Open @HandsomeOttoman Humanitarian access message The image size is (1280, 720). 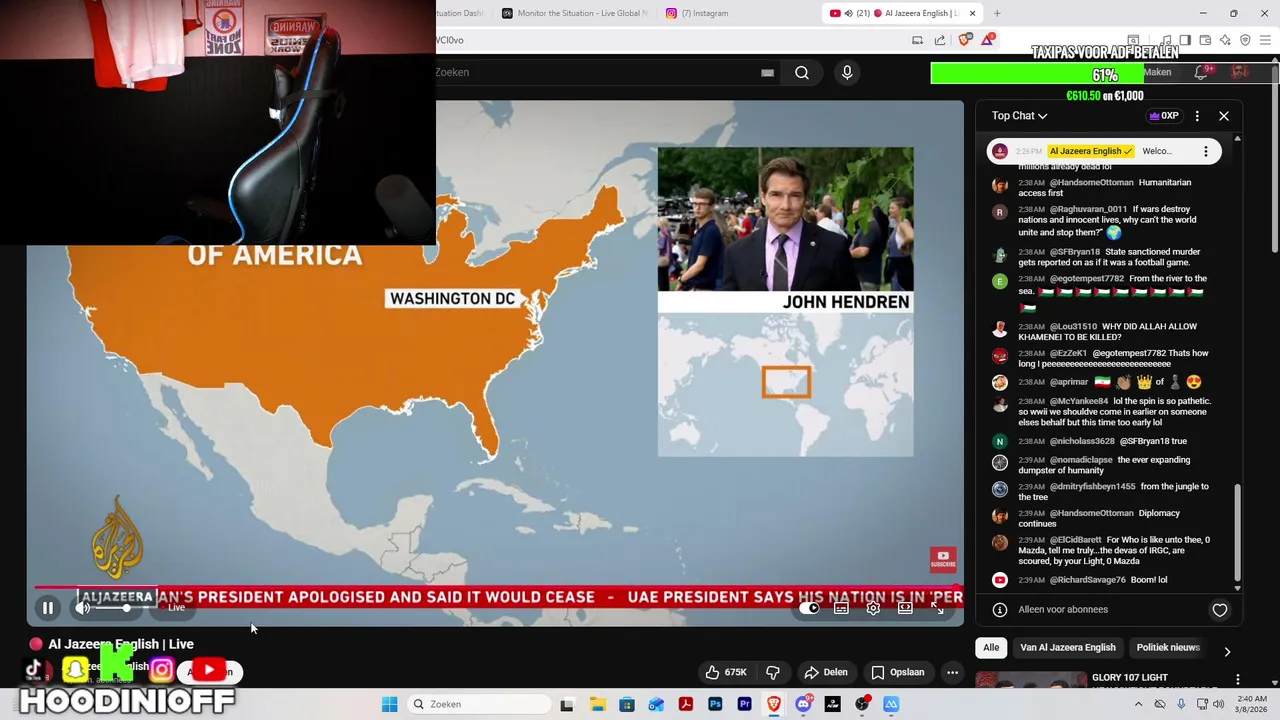click(1104, 189)
